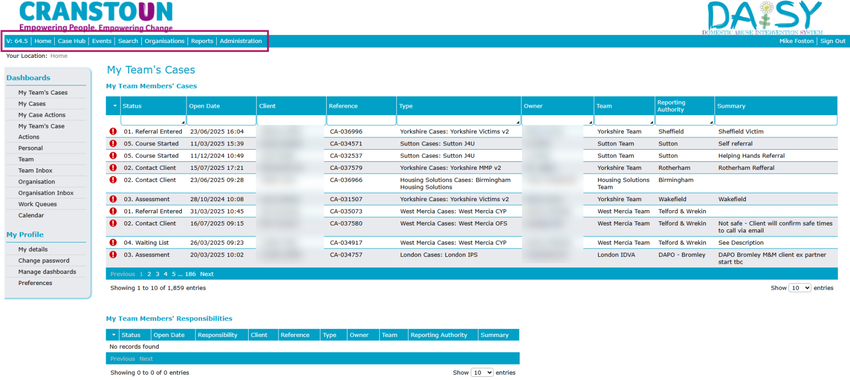850x380 pixels.
Task: Open Team Inbox dashboard in sidebar
Action: (35, 170)
